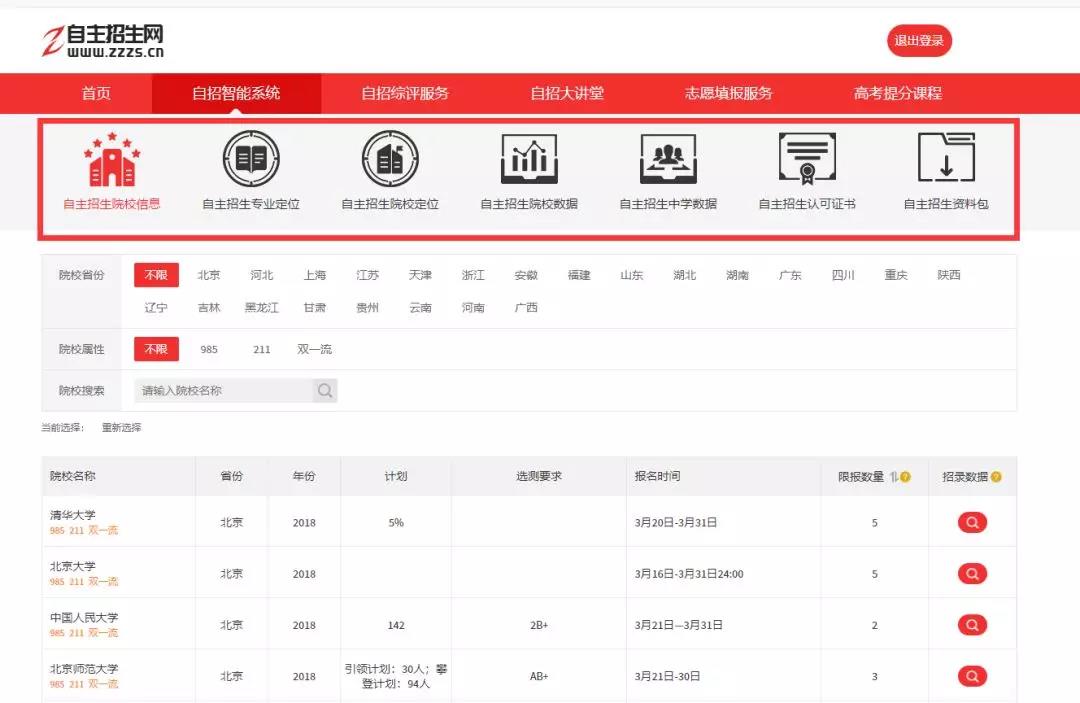
Task: Focus the 请输入院校名称 search field
Action: click(223, 391)
